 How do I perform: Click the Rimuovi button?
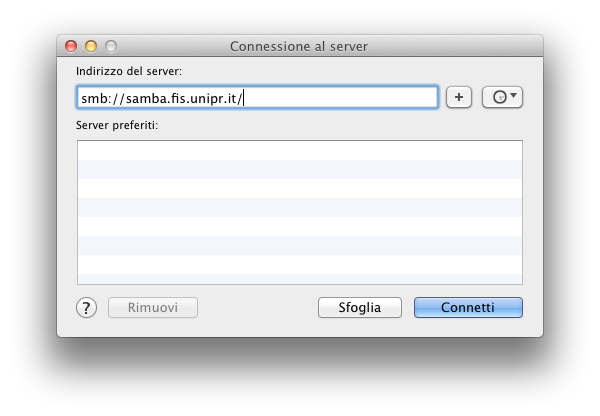point(153,308)
